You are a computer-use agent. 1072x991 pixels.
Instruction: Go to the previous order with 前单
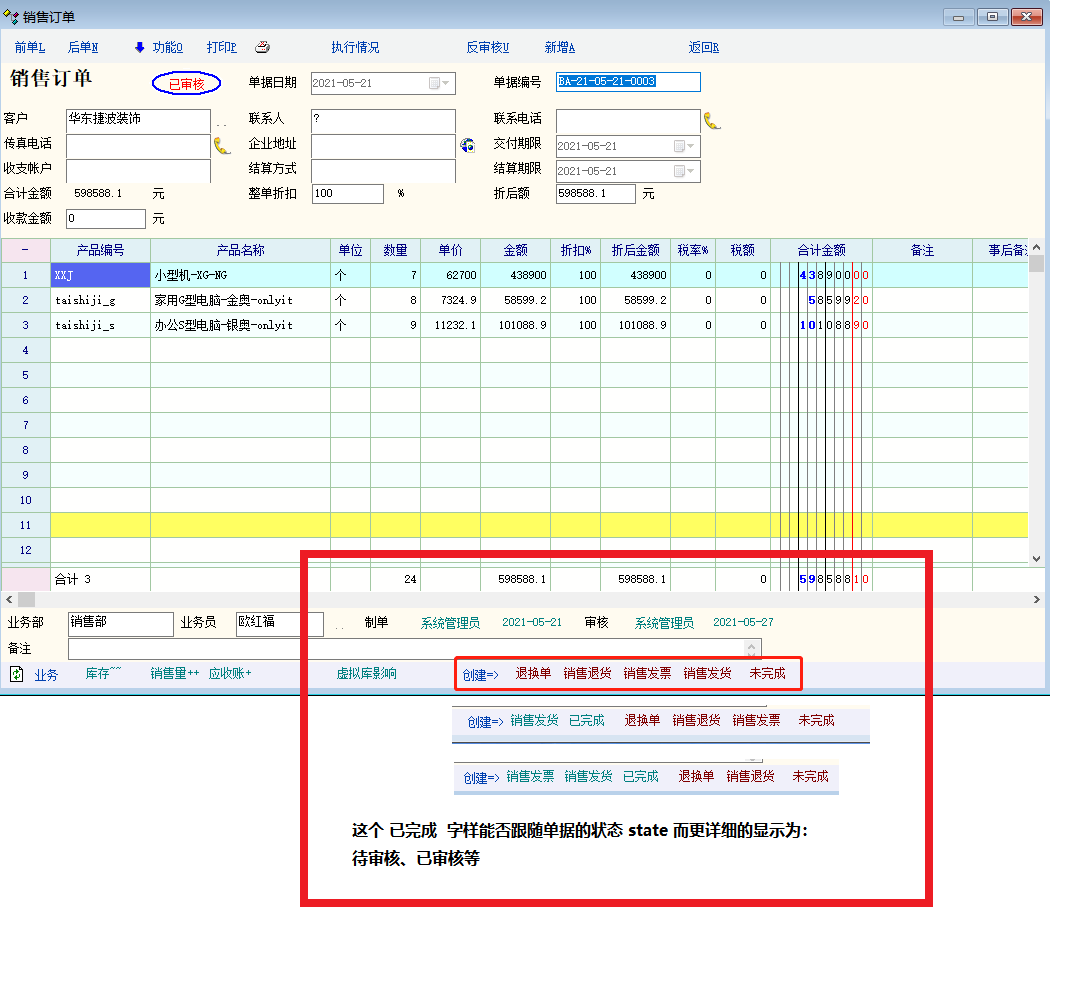click(x=30, y=47)
